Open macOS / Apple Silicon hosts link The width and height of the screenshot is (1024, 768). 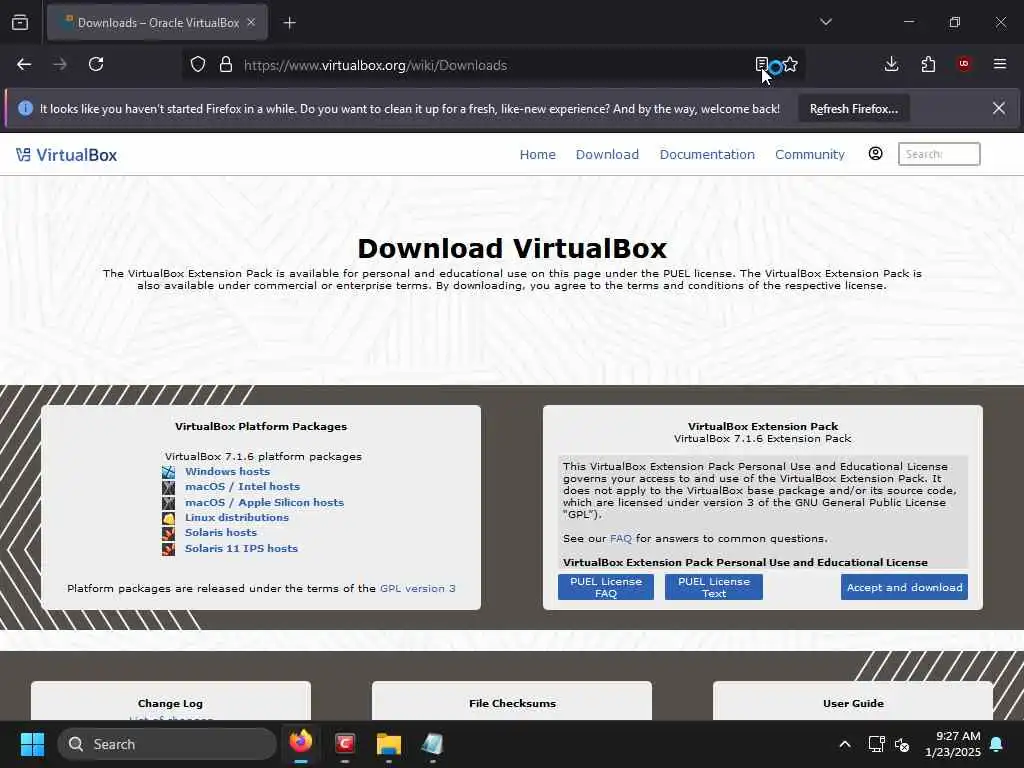point(264,502)
